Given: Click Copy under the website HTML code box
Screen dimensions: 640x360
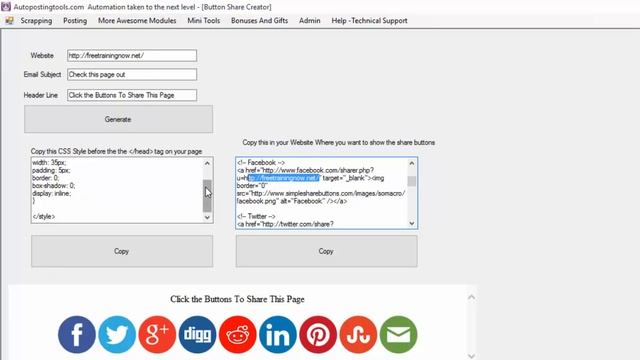Looking at the screenshot, I should [327, 251].
